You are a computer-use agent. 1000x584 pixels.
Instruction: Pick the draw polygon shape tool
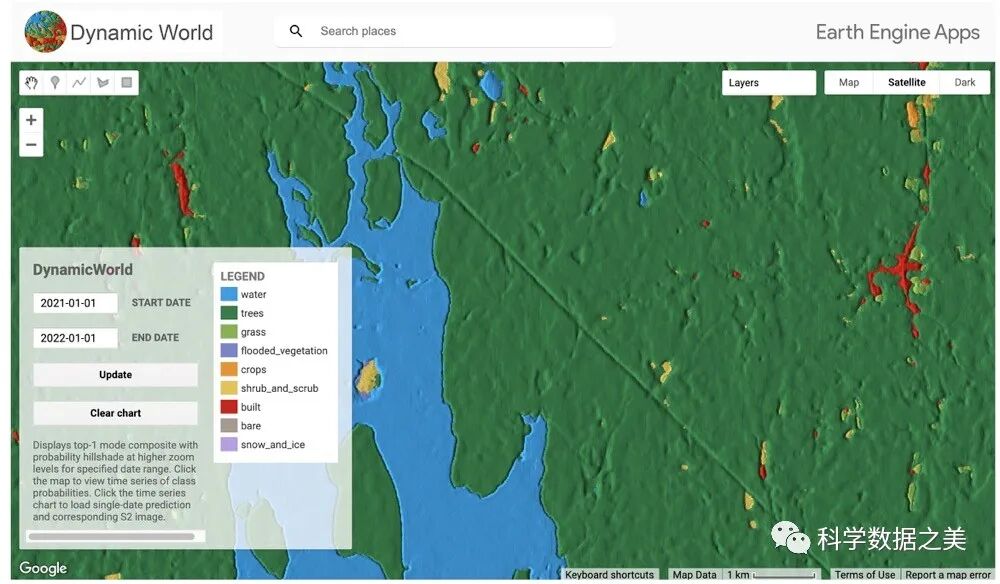(103, 83)
